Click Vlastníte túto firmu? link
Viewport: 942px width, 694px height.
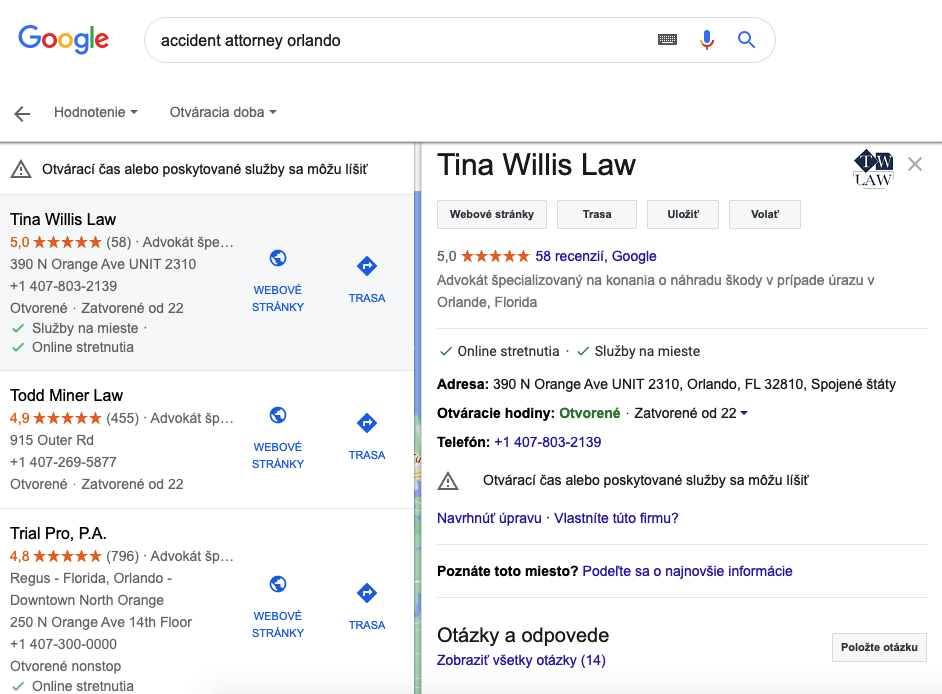(x=616, y=519)
